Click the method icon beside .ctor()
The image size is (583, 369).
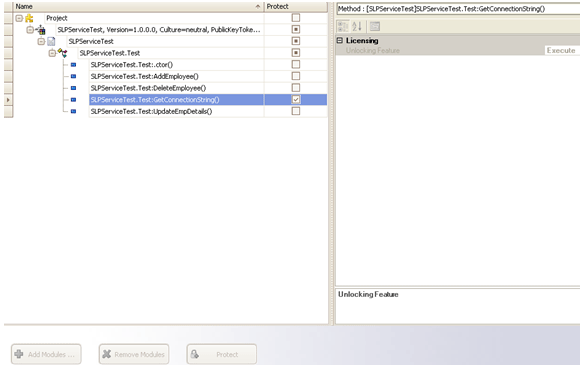pos(73,65)
